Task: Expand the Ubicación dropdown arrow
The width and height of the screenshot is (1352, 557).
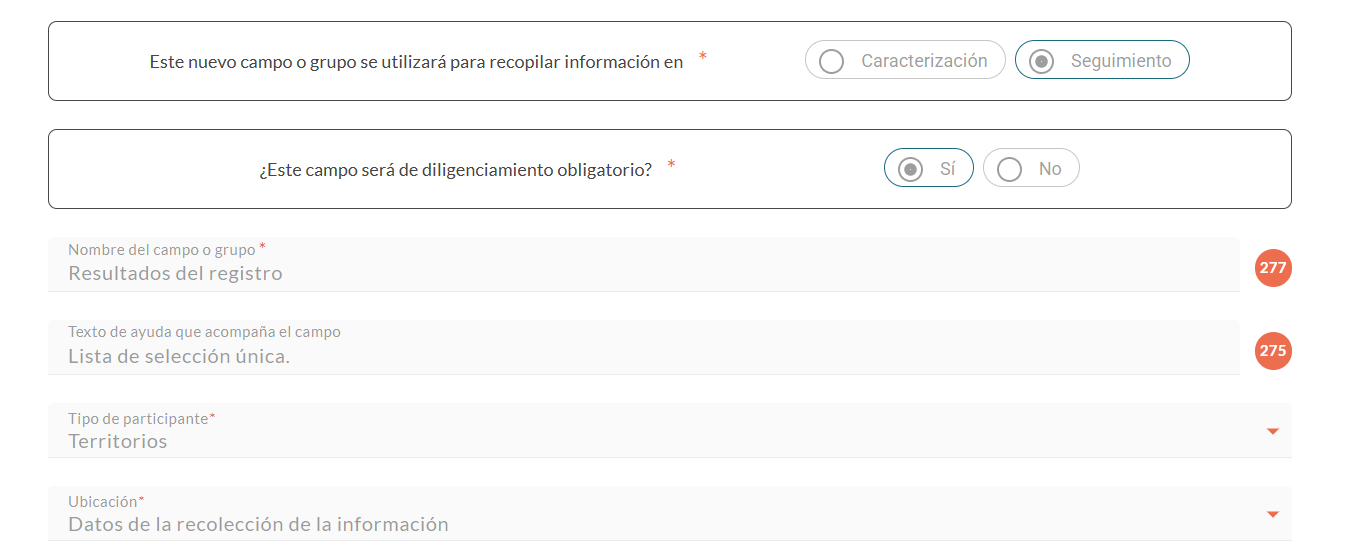Action: (1272, 515)
